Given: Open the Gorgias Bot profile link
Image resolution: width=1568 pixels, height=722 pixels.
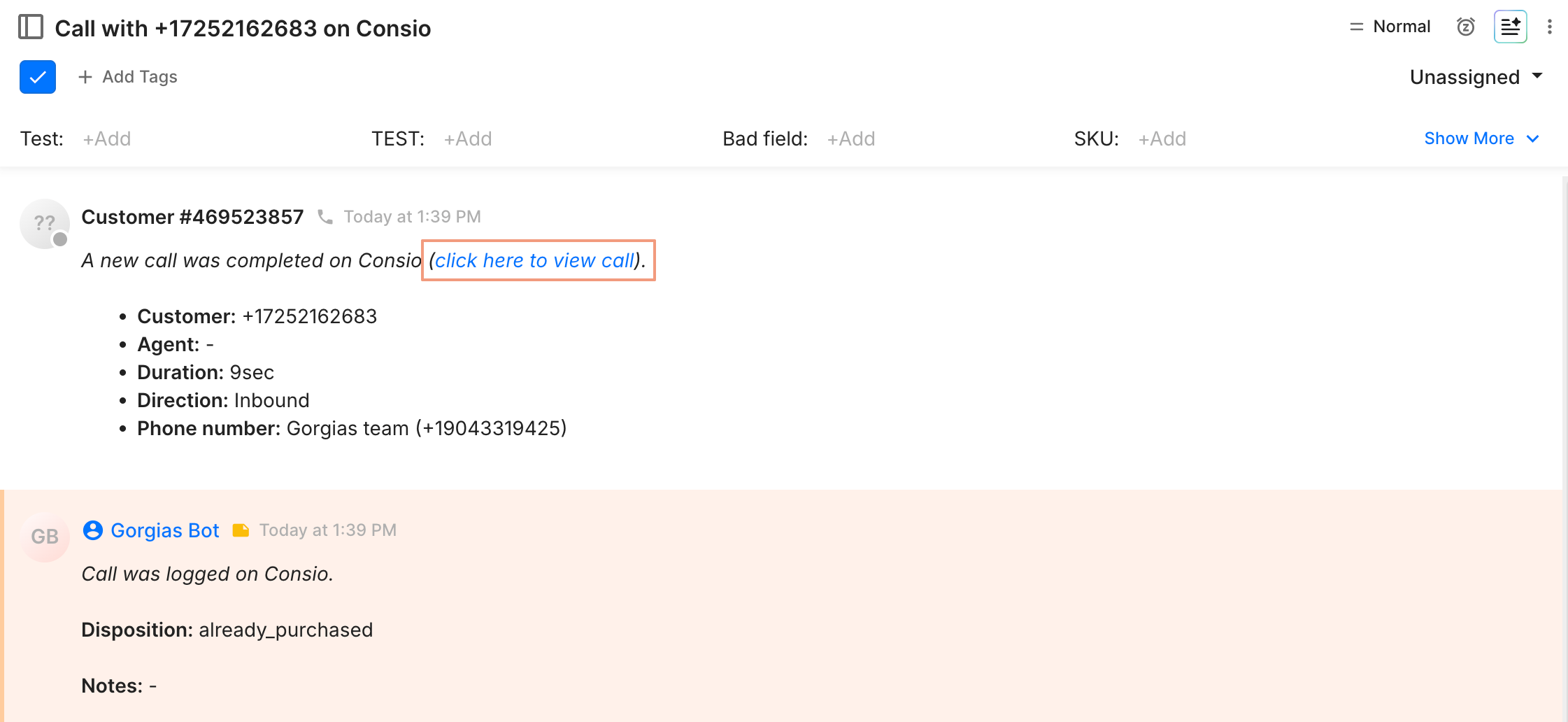Looking at the screenshot, I should [165, 530].
